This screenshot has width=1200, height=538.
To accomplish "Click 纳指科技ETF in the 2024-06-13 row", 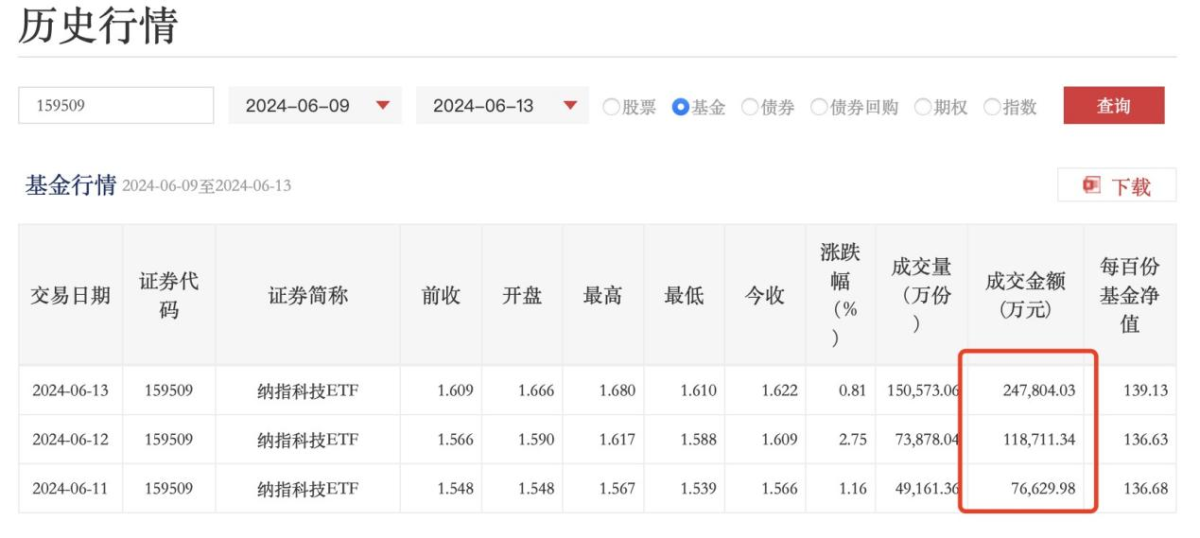I will 308,391.
